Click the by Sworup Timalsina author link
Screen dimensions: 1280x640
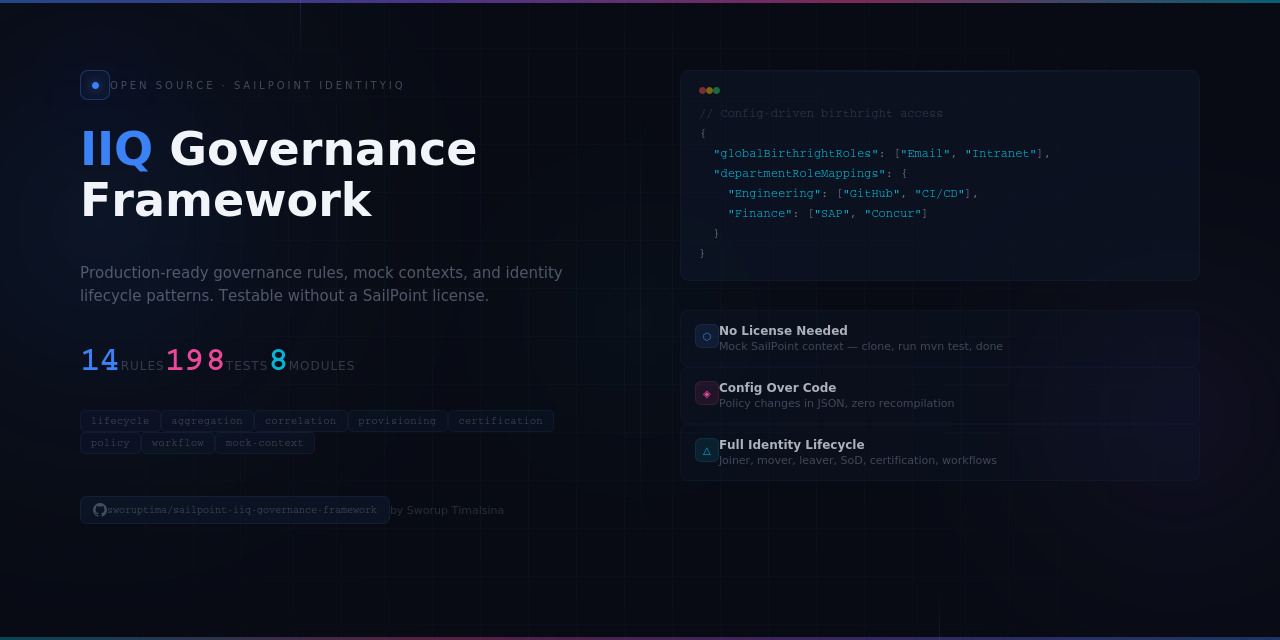pyautogui.click(x=447, y=510)
